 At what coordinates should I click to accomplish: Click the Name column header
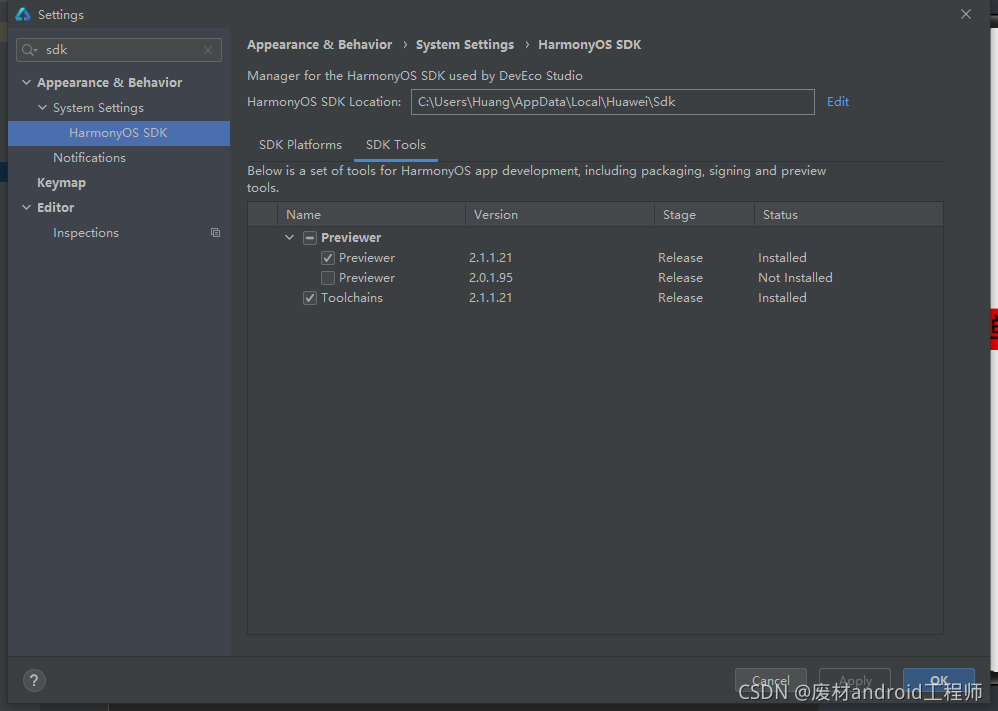click(x=372, y=215)
